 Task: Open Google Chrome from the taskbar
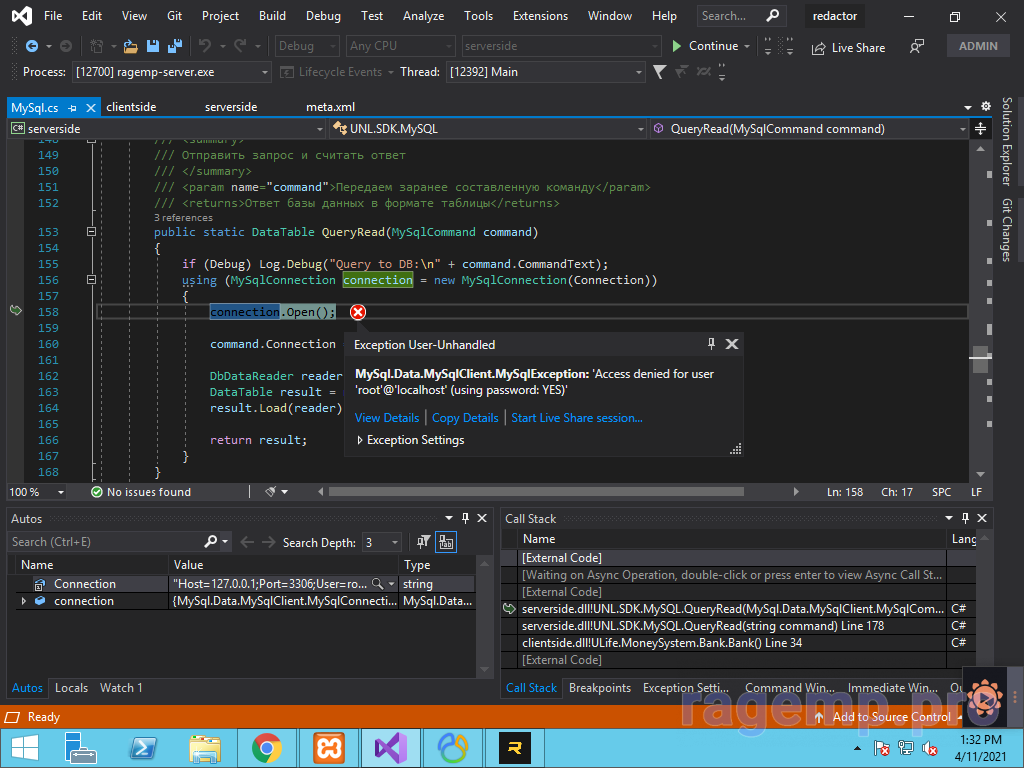tap(266, 748)
